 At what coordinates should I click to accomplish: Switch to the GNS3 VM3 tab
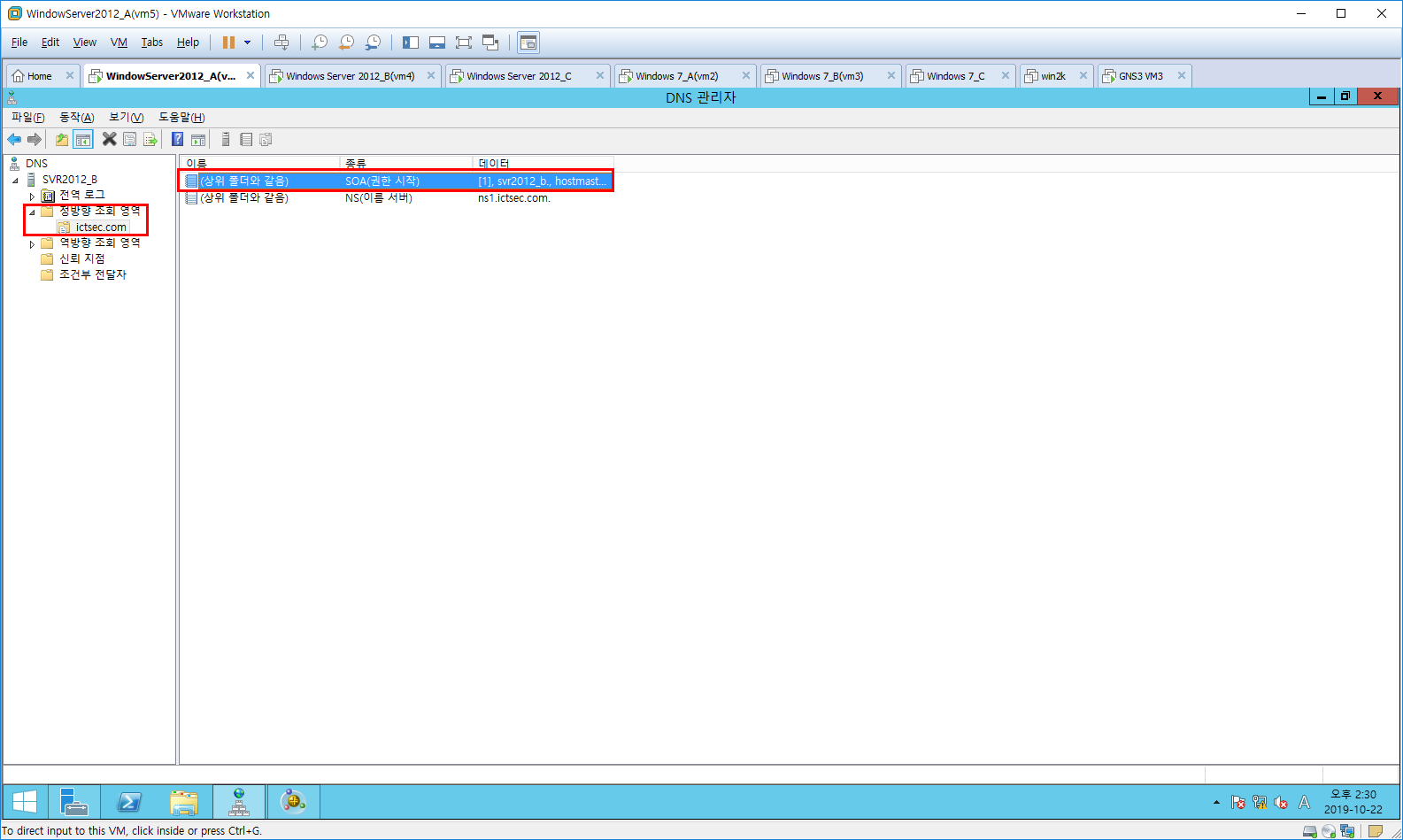point(1140,76)
